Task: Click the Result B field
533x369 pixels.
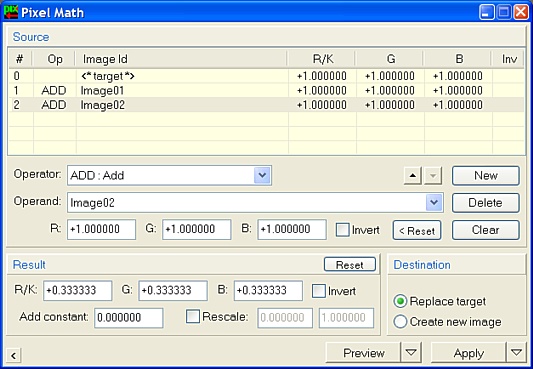Action: (x=268, y=291)
